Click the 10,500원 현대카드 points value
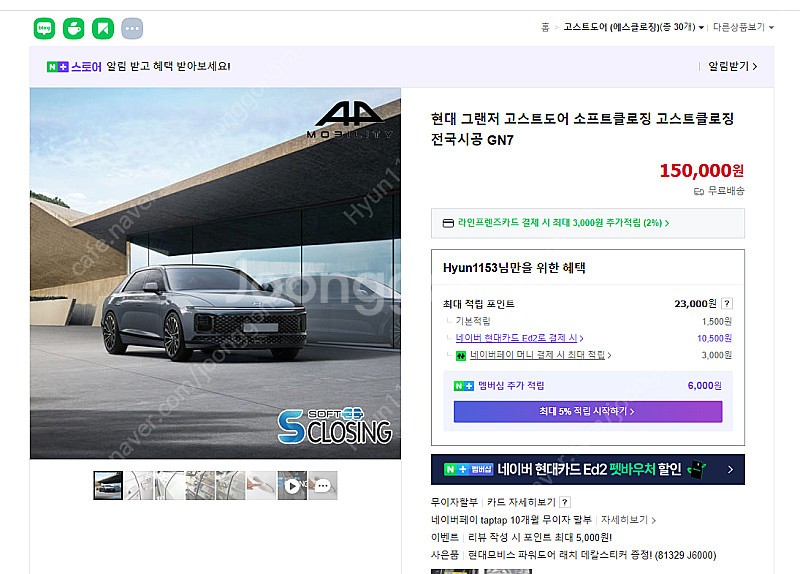Screen dimensions: 800x574 [x=714, y=338]
